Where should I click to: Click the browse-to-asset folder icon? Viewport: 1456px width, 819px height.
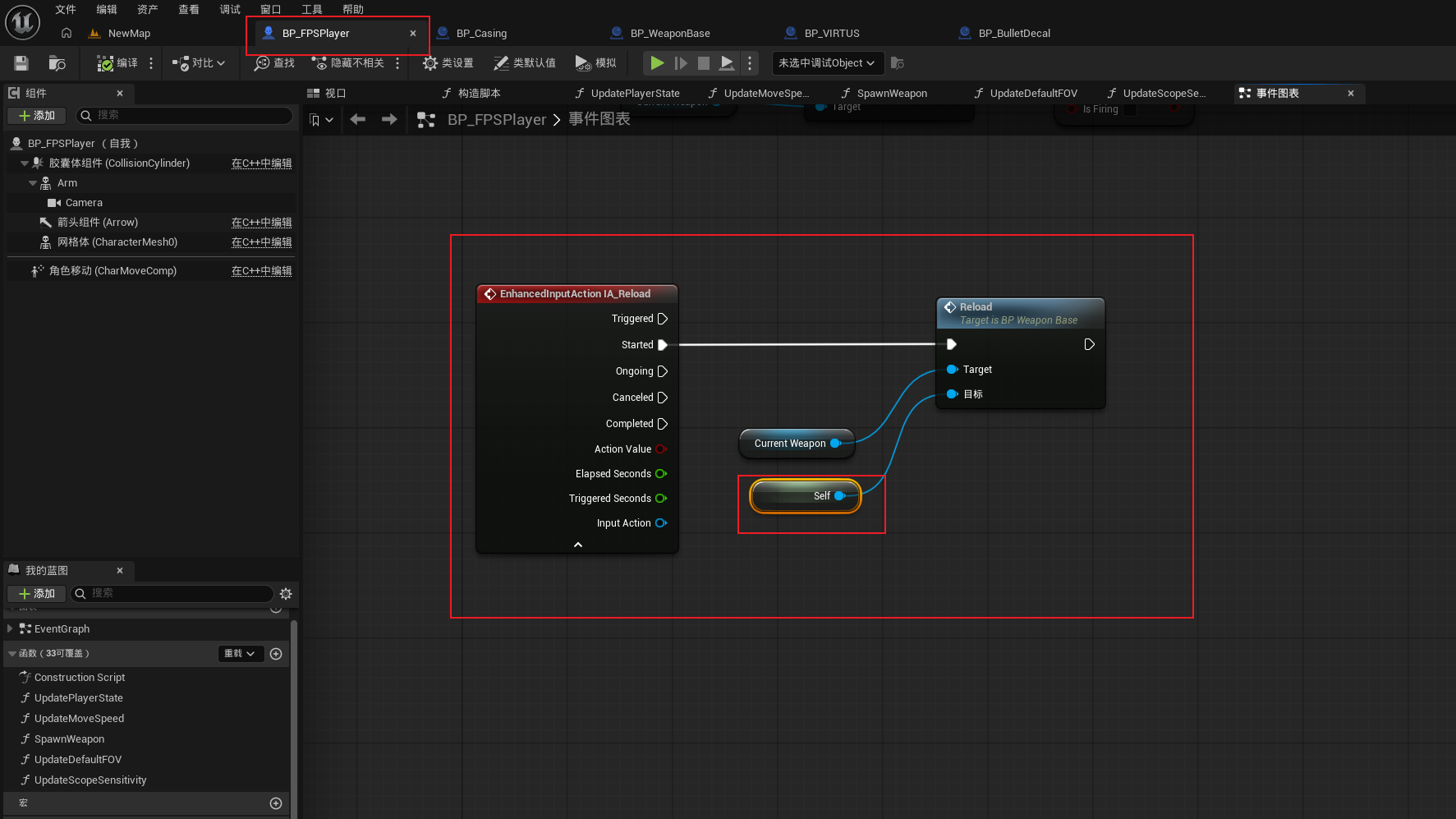[x=57, y=63]
